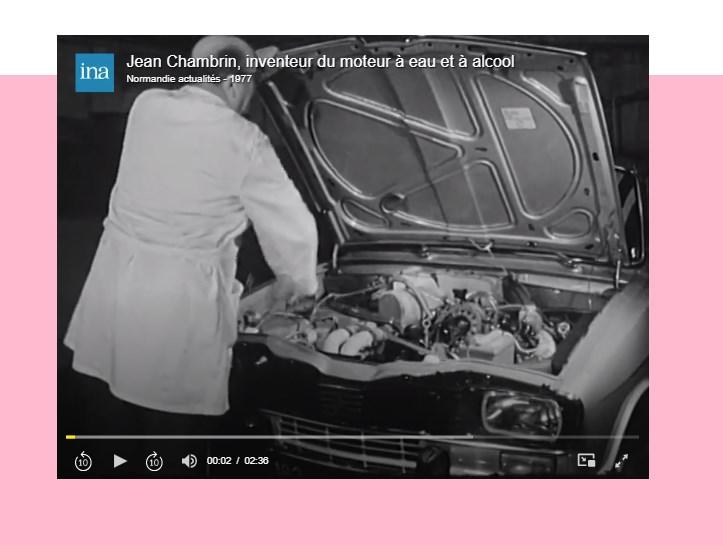The image size is (723, 545).
Task: Mute the video volume
Action: pyautogui.click(x=189, y=461)
